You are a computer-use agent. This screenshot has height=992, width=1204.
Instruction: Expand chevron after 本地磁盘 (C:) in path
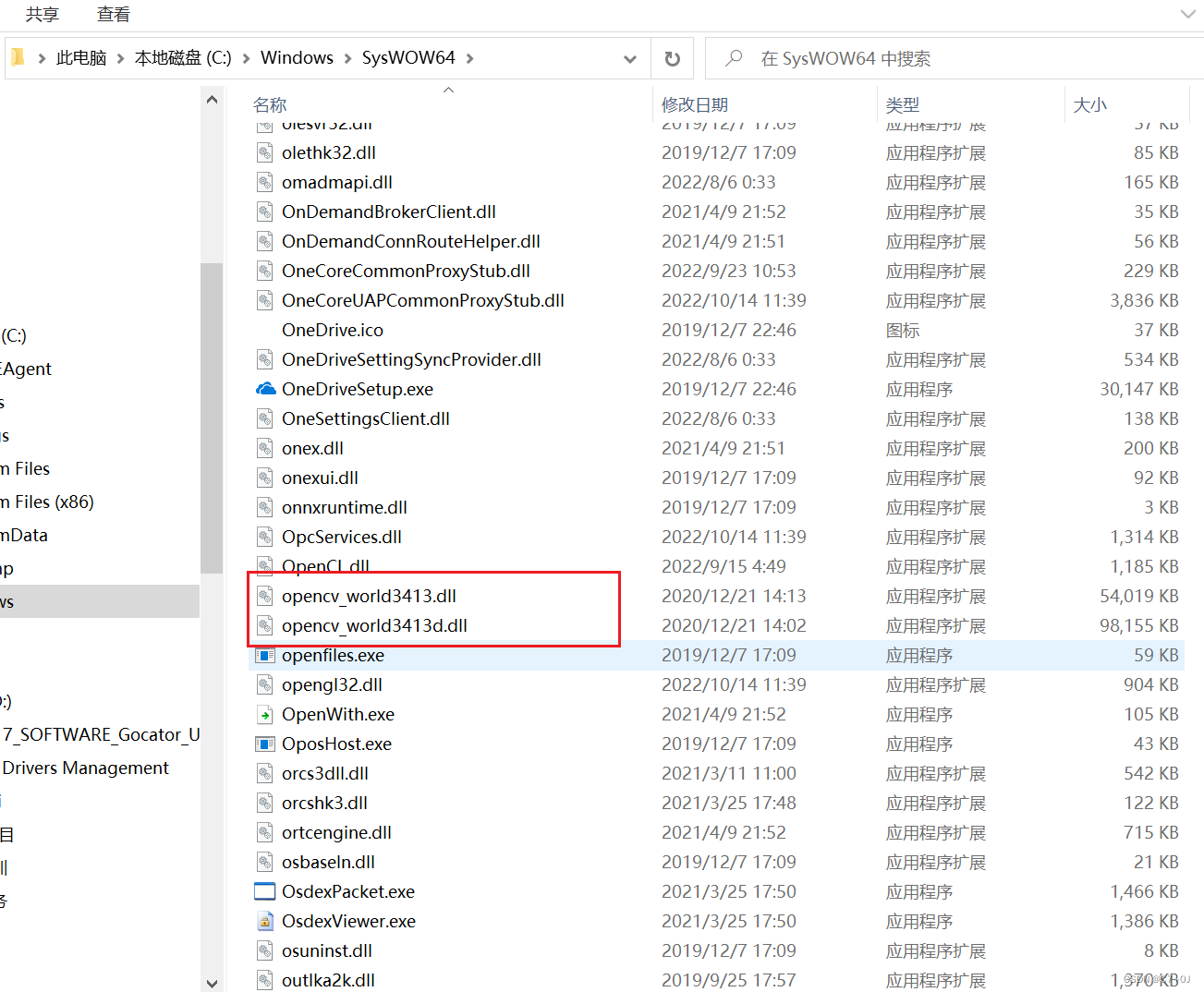pos(246,58)
